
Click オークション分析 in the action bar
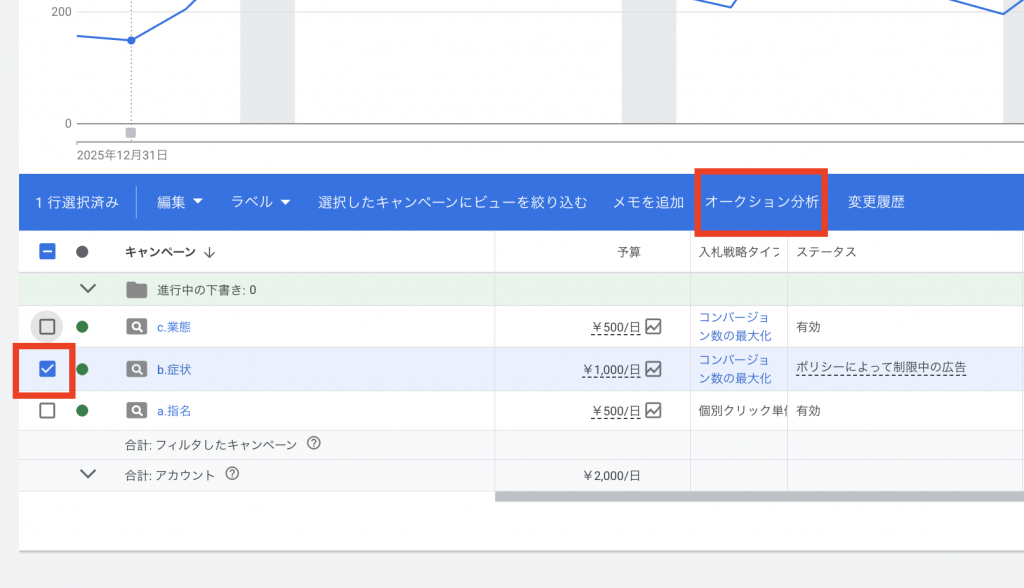(762, 202)
